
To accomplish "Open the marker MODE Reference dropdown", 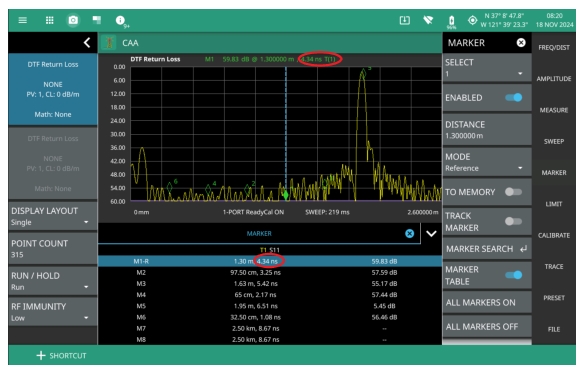I will coord(487,162).
